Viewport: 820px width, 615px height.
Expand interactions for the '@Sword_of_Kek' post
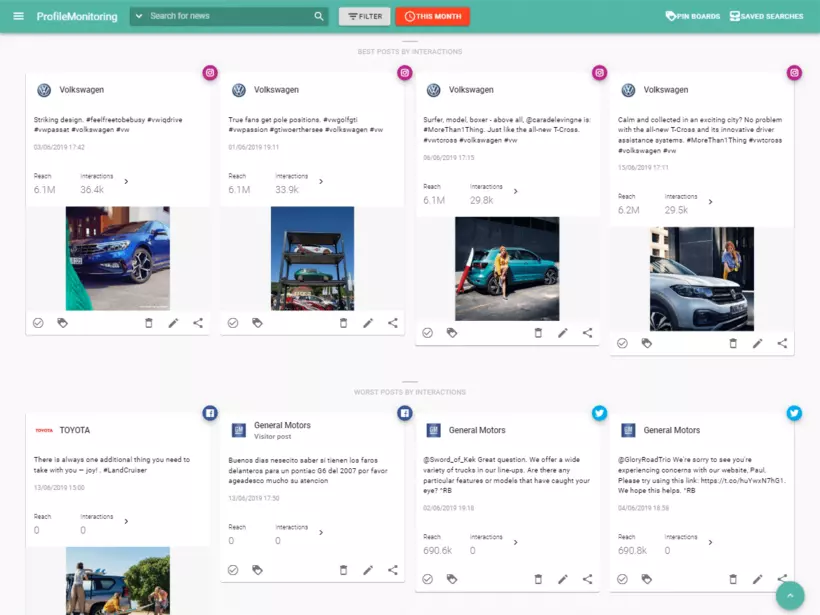click(516, 542)
